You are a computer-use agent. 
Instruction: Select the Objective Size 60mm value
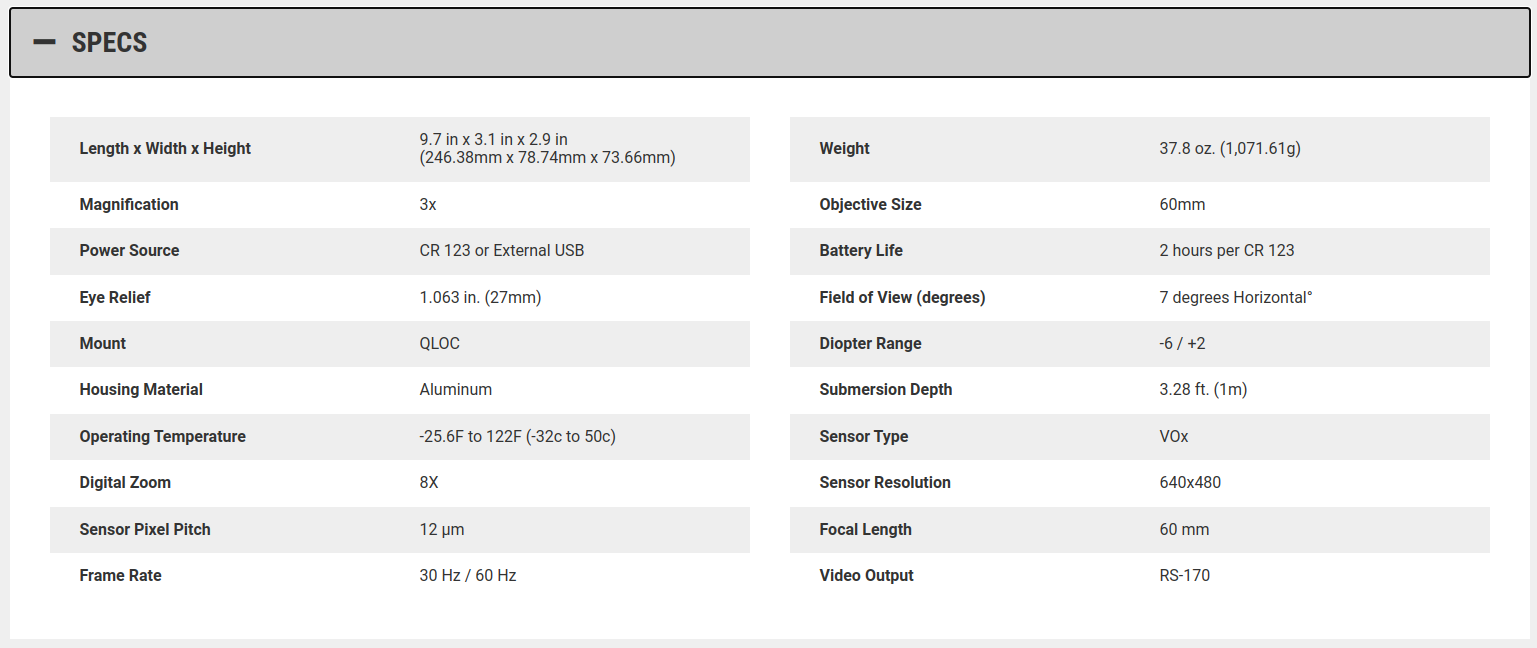[1182, 205]
